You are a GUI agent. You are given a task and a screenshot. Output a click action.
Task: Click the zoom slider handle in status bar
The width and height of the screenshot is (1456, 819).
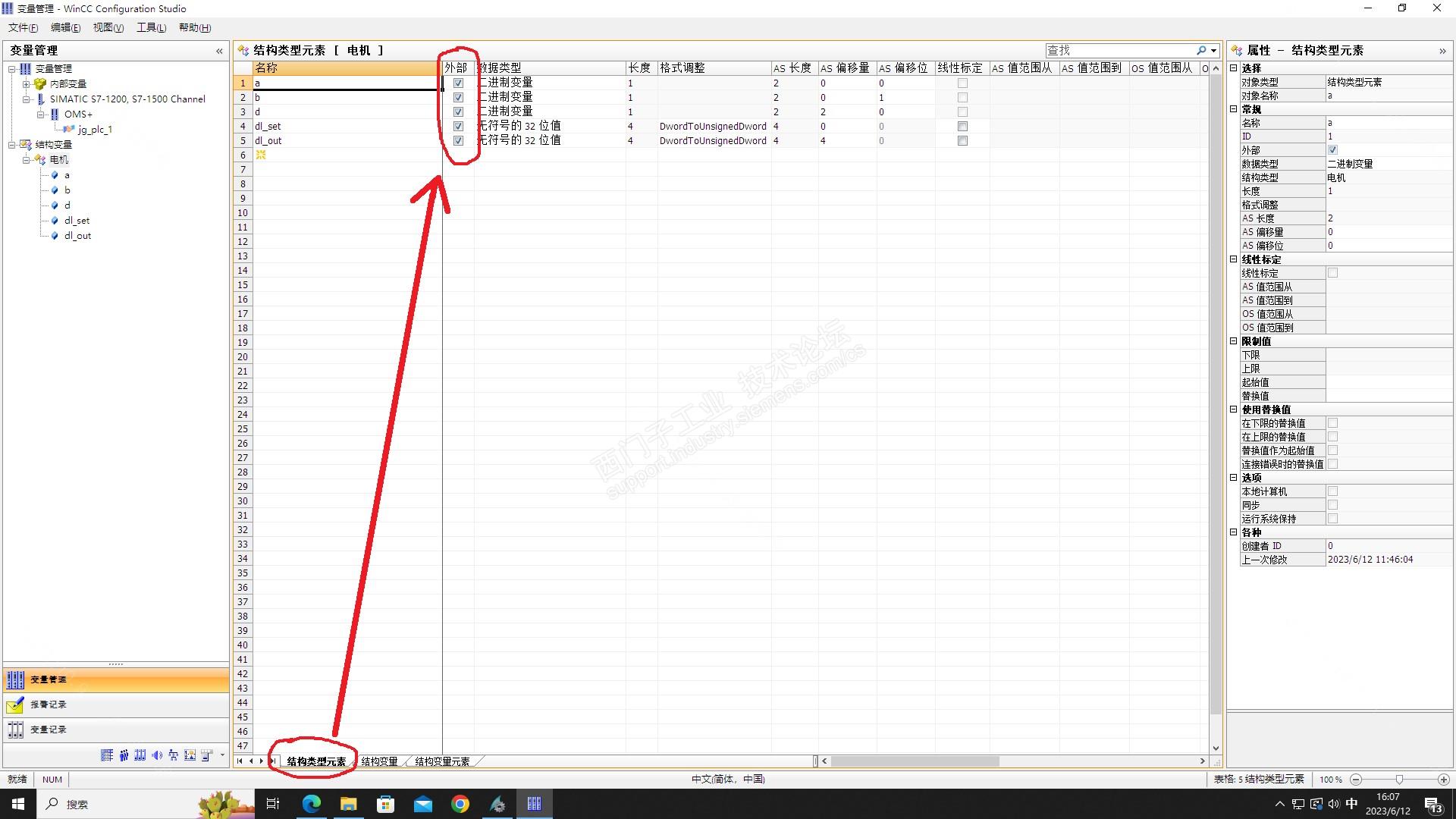(x=1399, y=780)
